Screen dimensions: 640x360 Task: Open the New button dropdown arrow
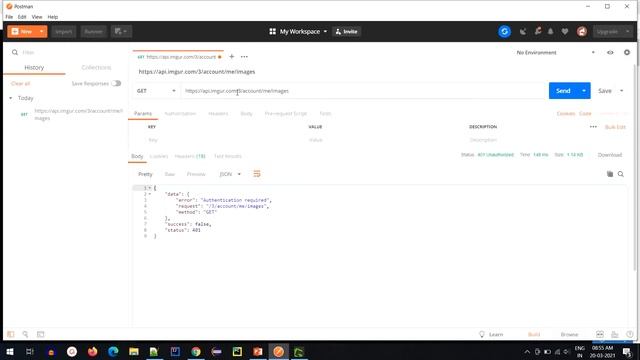point(42,31)
